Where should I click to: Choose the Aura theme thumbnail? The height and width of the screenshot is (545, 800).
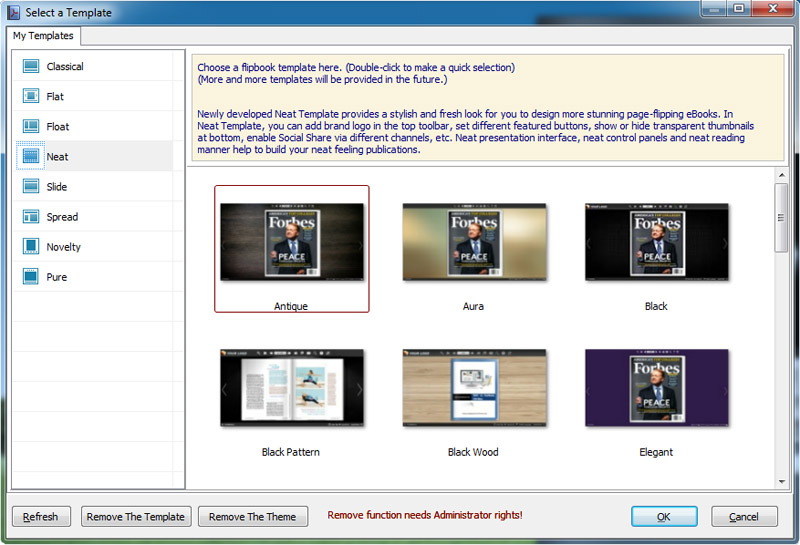point(473,240)
